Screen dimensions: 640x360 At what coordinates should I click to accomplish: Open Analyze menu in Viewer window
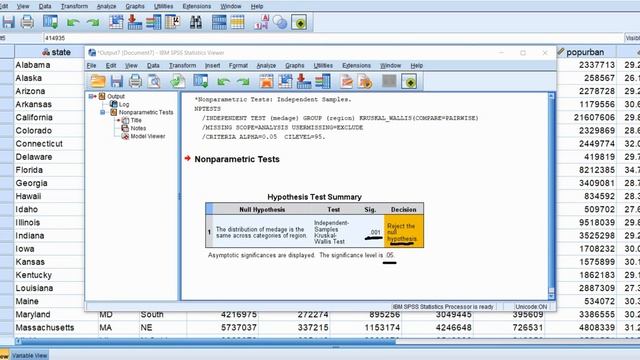[266, 66]
